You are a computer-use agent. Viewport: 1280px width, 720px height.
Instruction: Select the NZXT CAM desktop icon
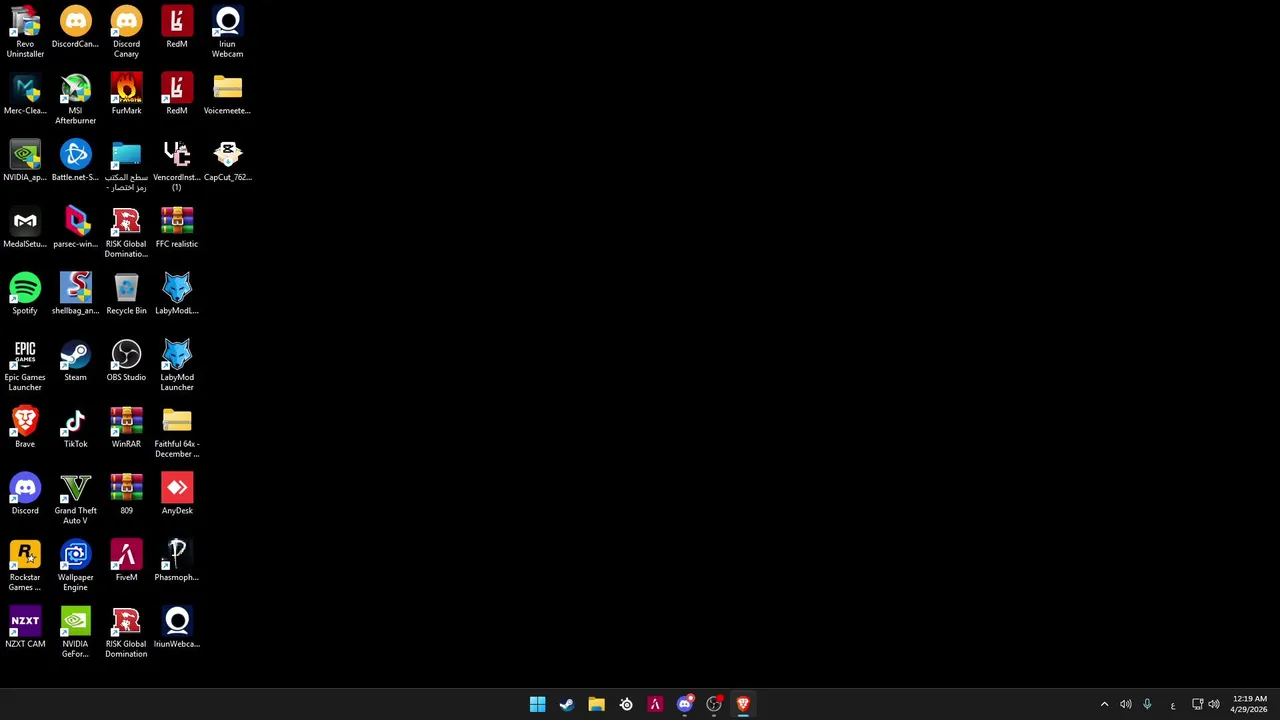pyautogui.click(x=25, y=627)
